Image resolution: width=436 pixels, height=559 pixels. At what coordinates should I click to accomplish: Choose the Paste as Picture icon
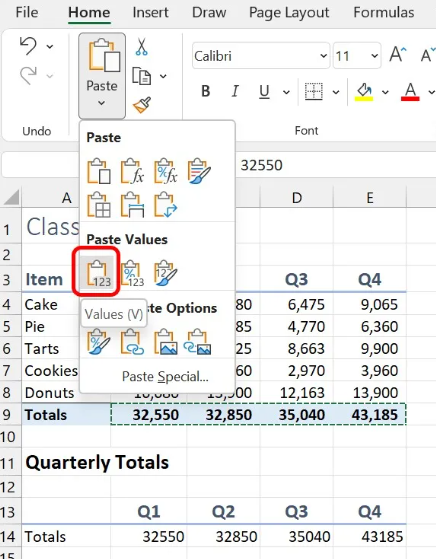165,342
